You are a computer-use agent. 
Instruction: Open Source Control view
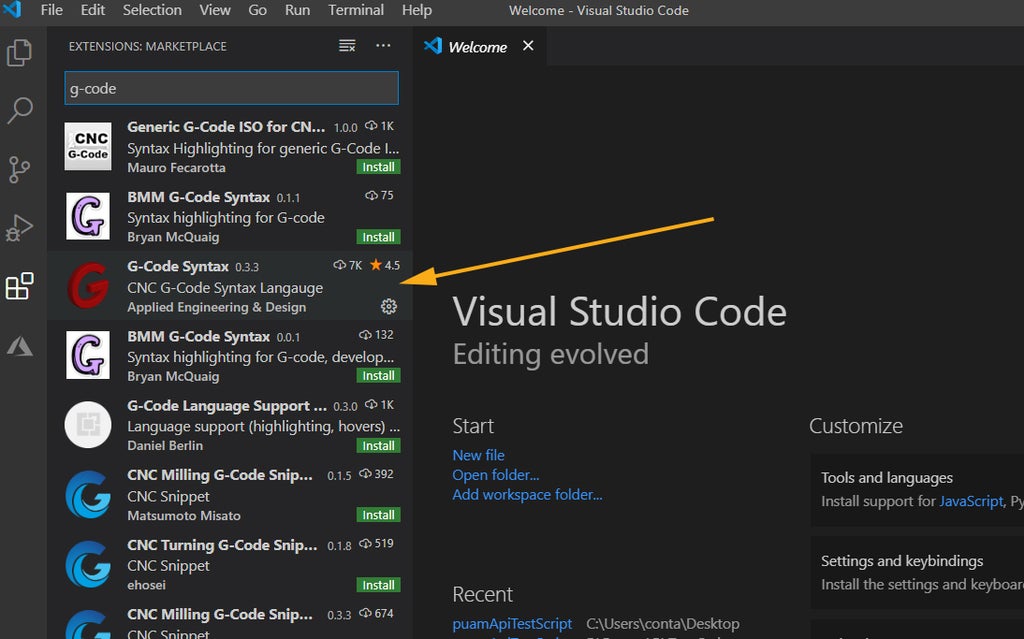pos(20,169)
